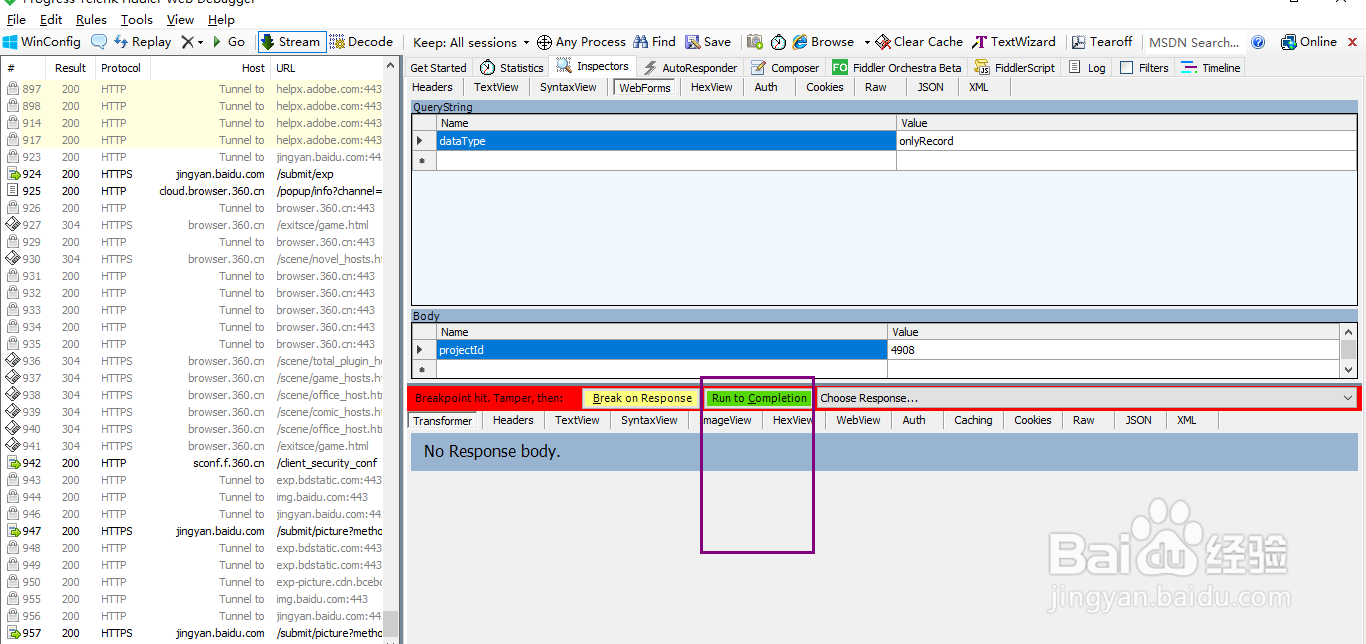Select request Cookies tab
The height and width of the screenshot is (644, 1366).
click(825, 87)
